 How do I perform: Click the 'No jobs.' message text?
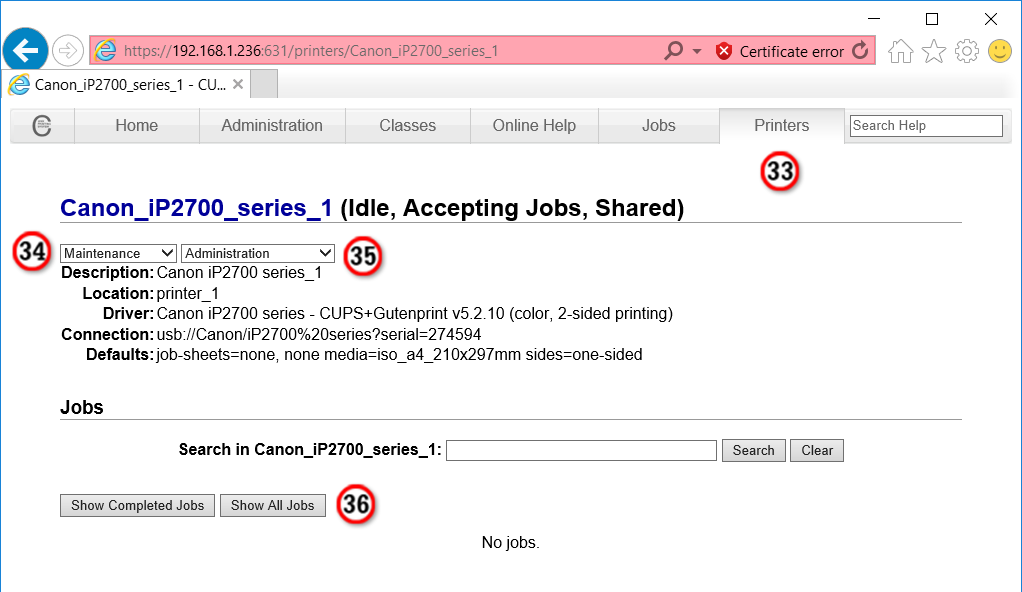coord(510,542)
